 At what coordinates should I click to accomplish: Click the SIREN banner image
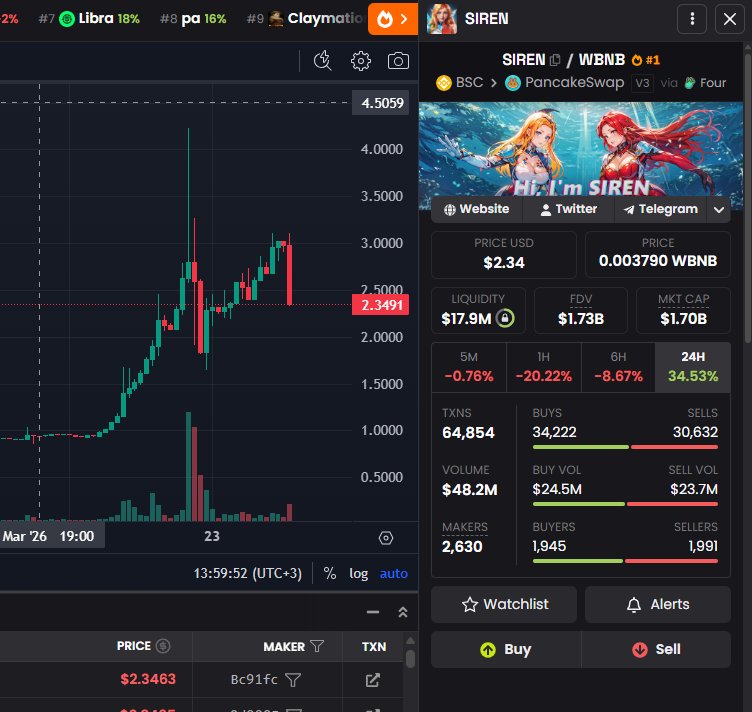click(581, 149)
